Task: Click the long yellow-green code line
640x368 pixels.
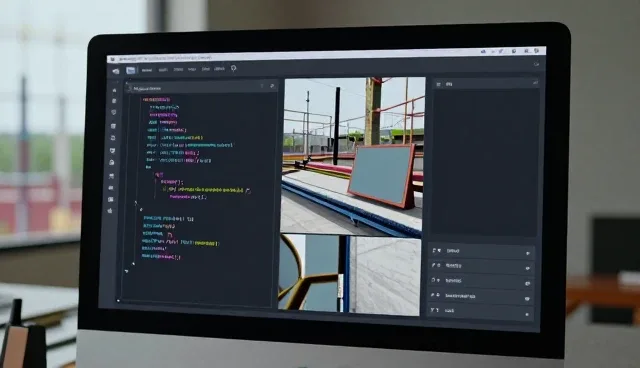Action: coord(206,190)
